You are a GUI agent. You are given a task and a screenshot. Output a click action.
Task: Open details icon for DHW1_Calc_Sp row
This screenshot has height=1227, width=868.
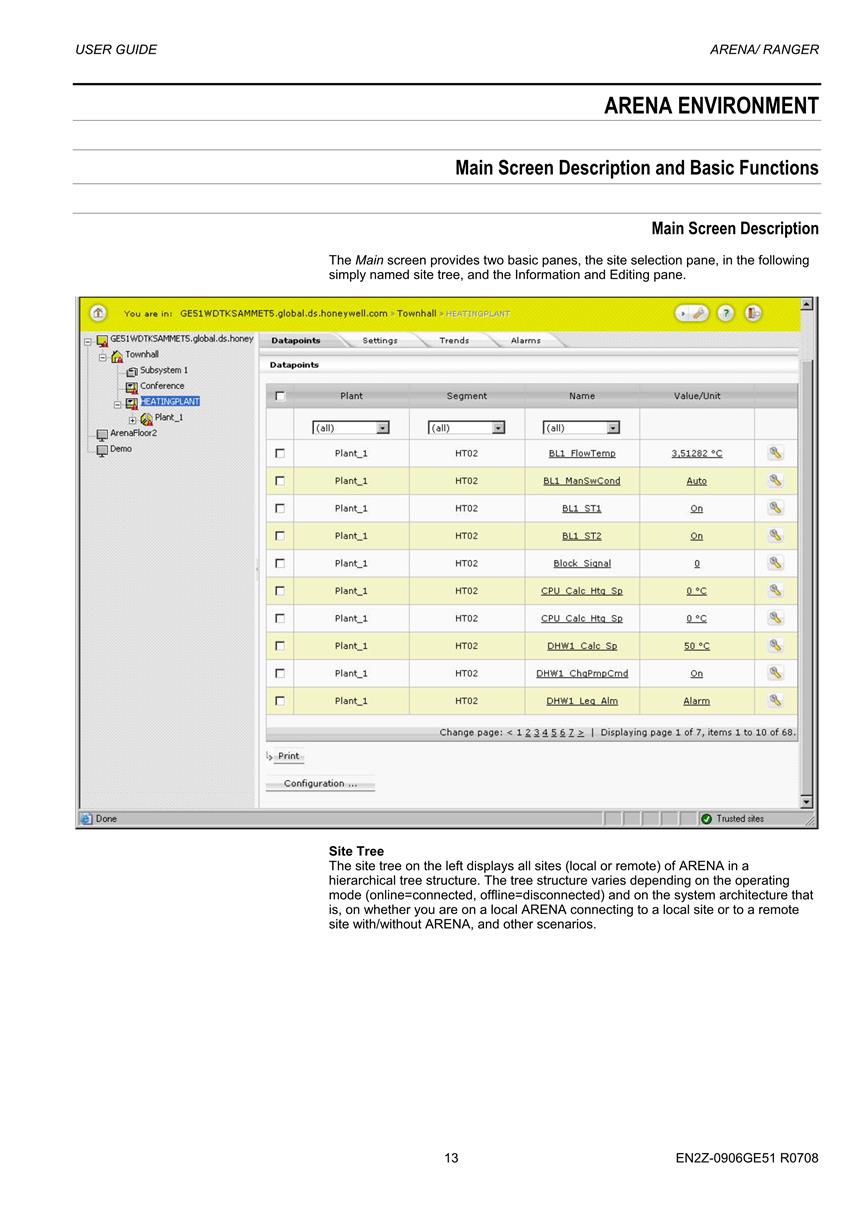[775, 645]
